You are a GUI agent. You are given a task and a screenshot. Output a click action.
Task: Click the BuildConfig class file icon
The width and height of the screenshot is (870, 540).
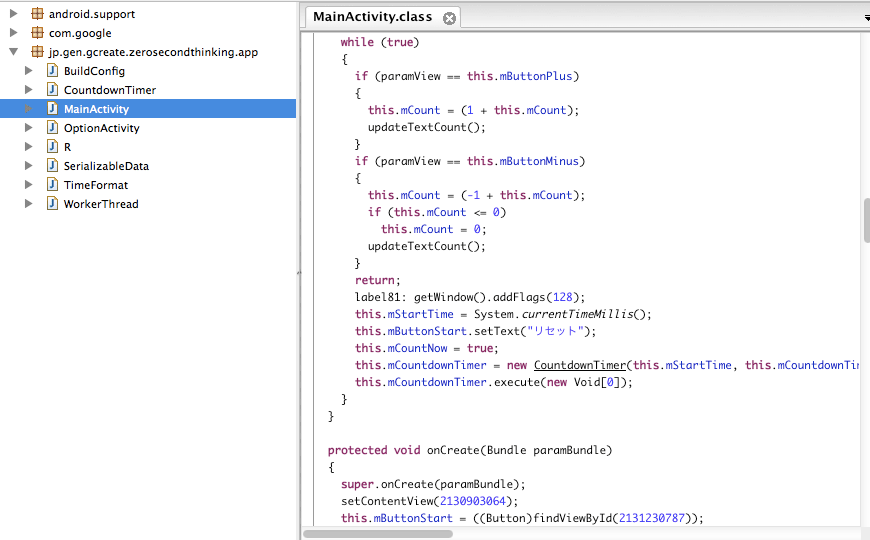(x=53, y=71)
